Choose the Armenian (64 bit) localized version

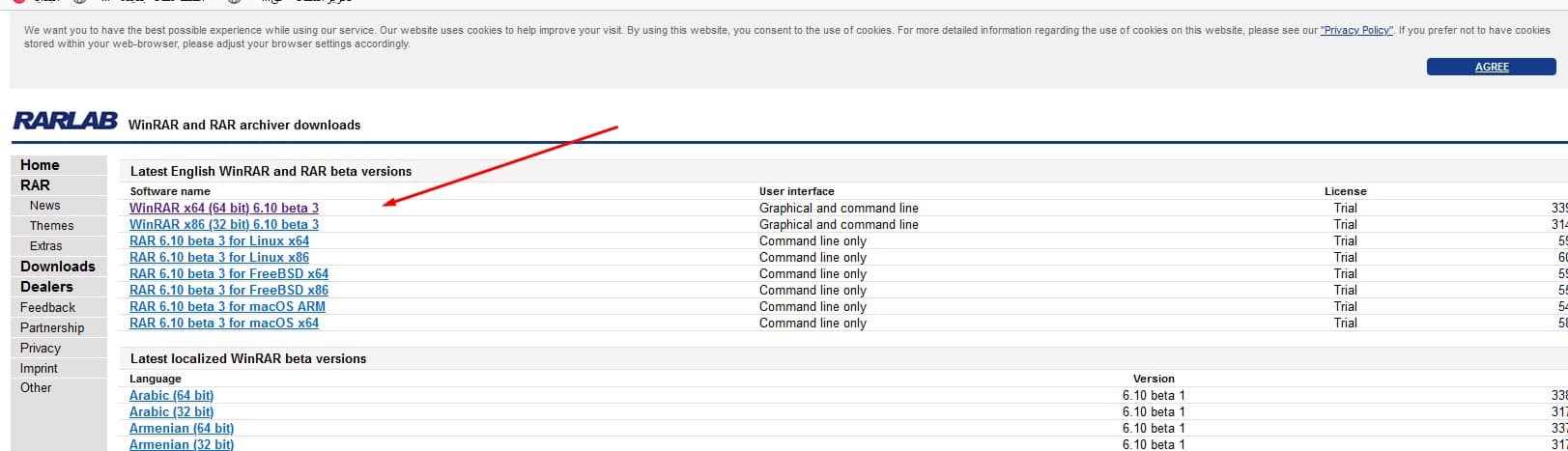tap(182, 429)
